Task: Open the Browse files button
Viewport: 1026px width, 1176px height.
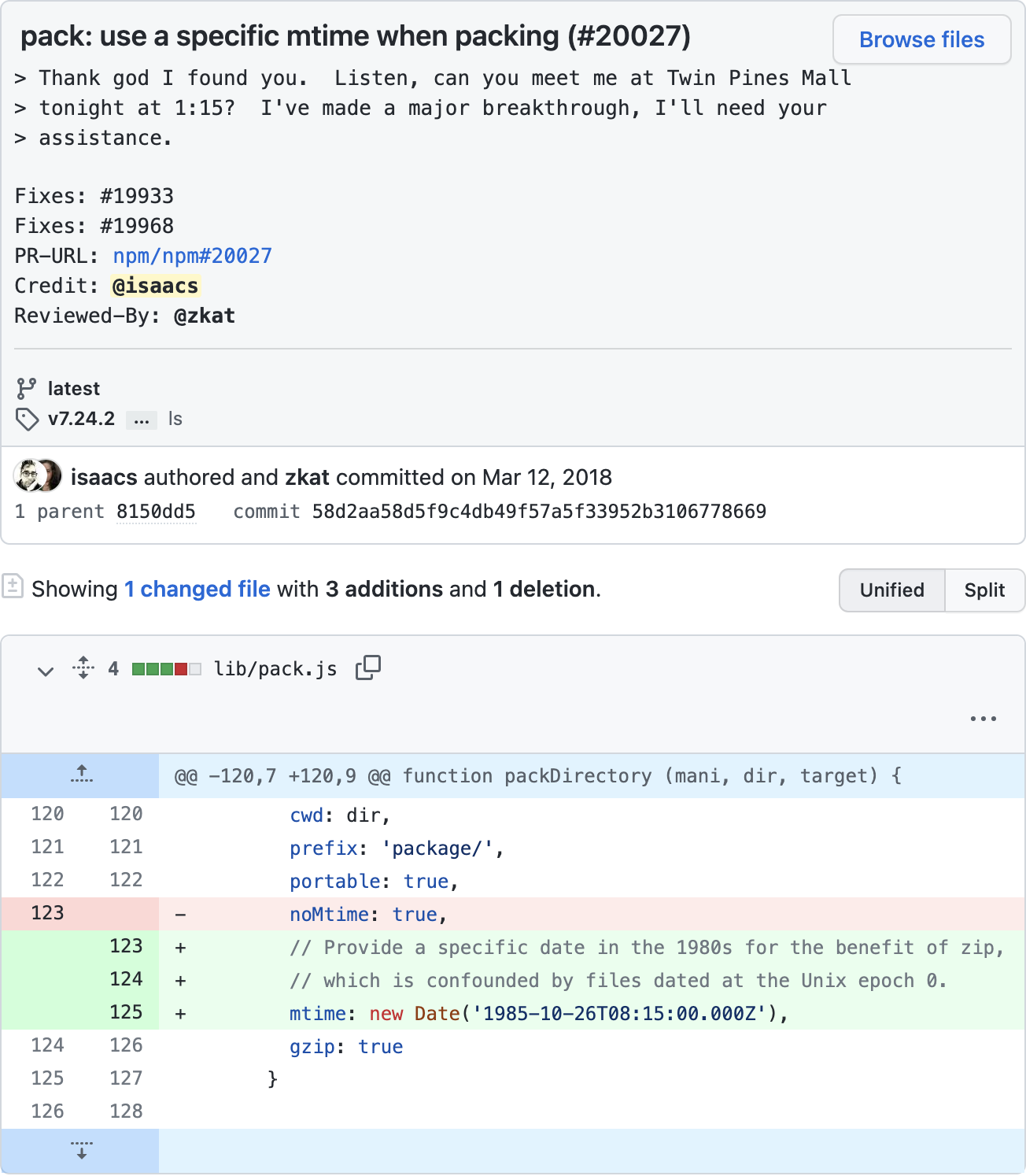Action: [x=921, y=39]
